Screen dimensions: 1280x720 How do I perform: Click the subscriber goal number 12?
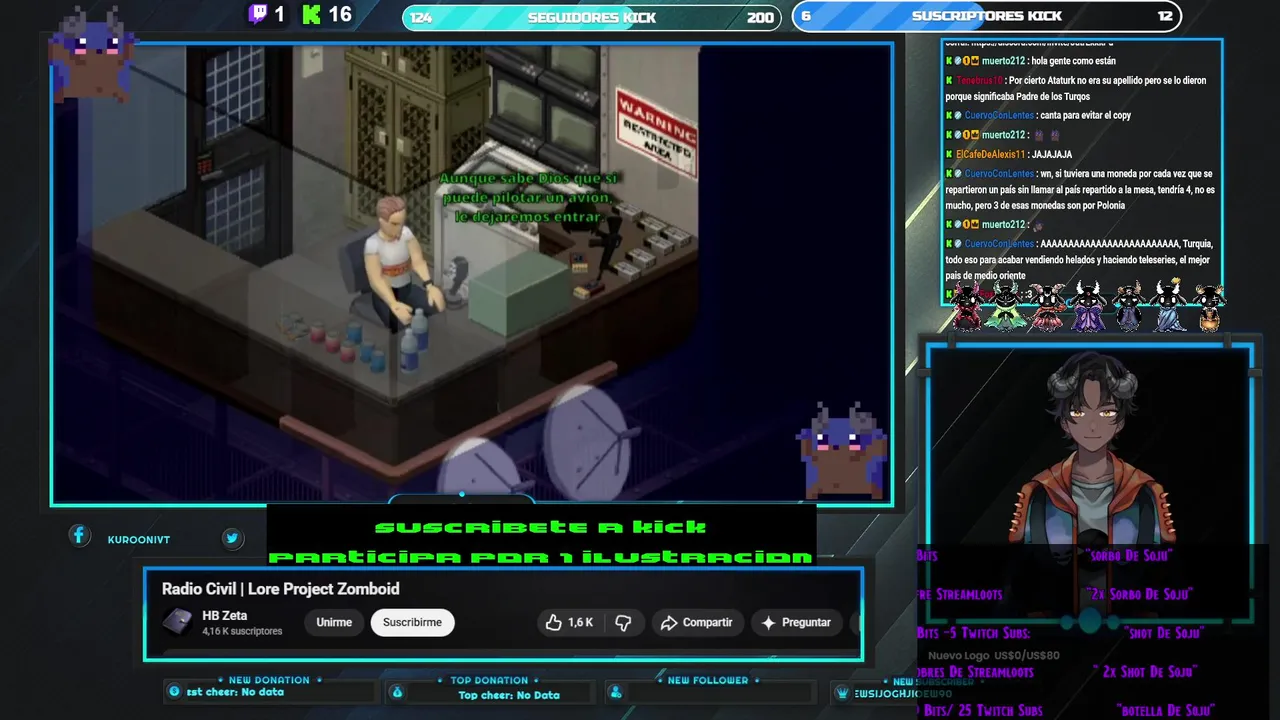click(x=1165, y=16)
